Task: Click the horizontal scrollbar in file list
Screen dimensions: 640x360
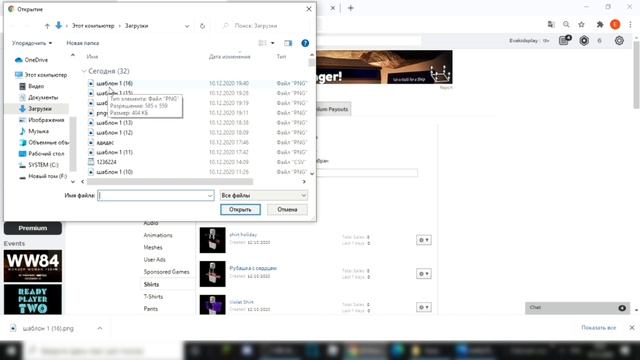Action: [170, 182]
